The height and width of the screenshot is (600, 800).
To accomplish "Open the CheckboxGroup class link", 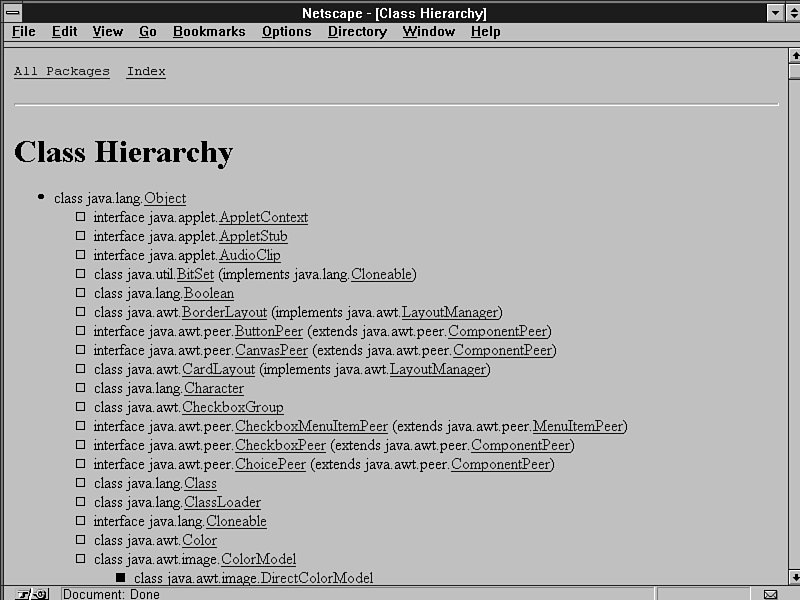I will click(233, 408).
